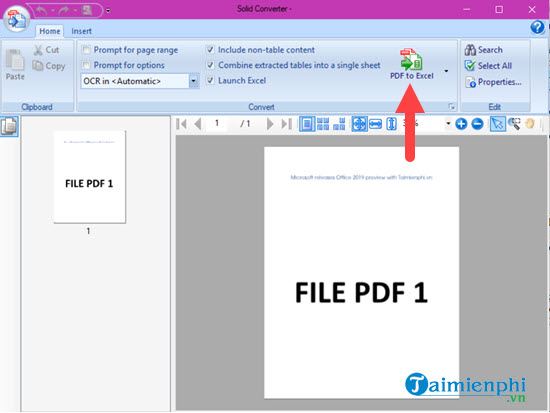Click the blue Zoom Out minus

[x=477, y=124]
